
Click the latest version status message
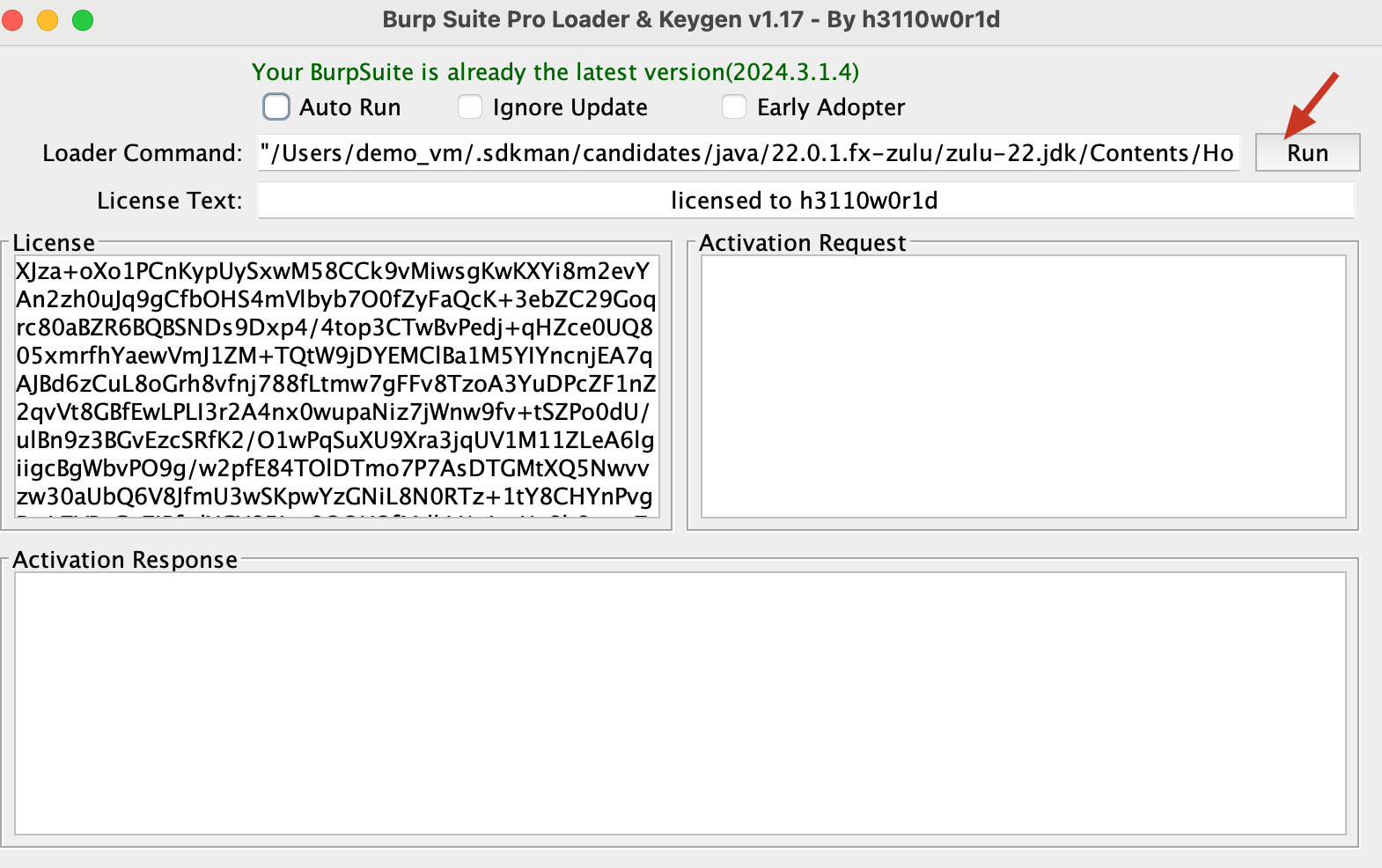coord(555,72)
